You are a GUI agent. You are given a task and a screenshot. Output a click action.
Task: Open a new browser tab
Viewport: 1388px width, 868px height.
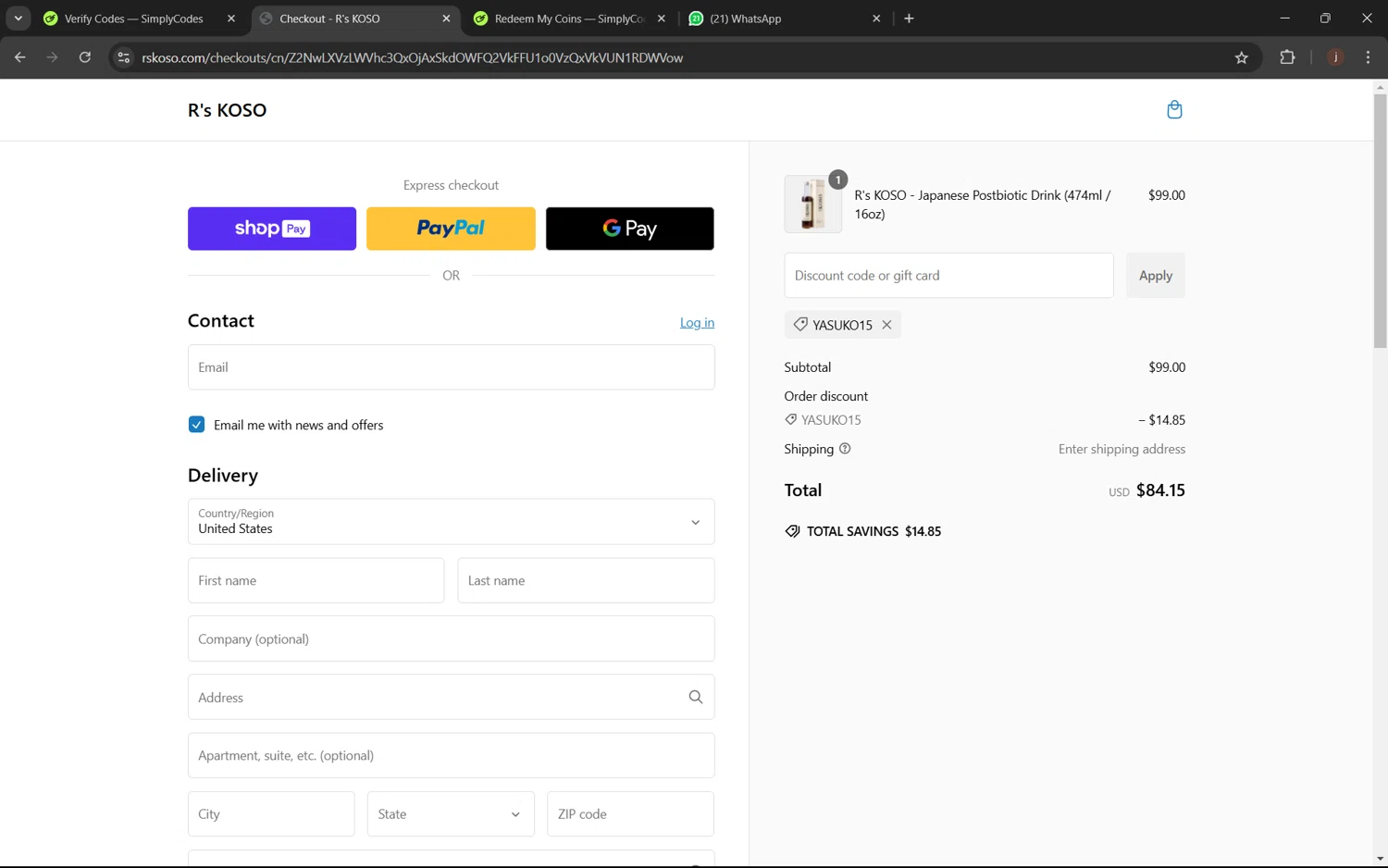pyautogui.click(x=909, y=19)
